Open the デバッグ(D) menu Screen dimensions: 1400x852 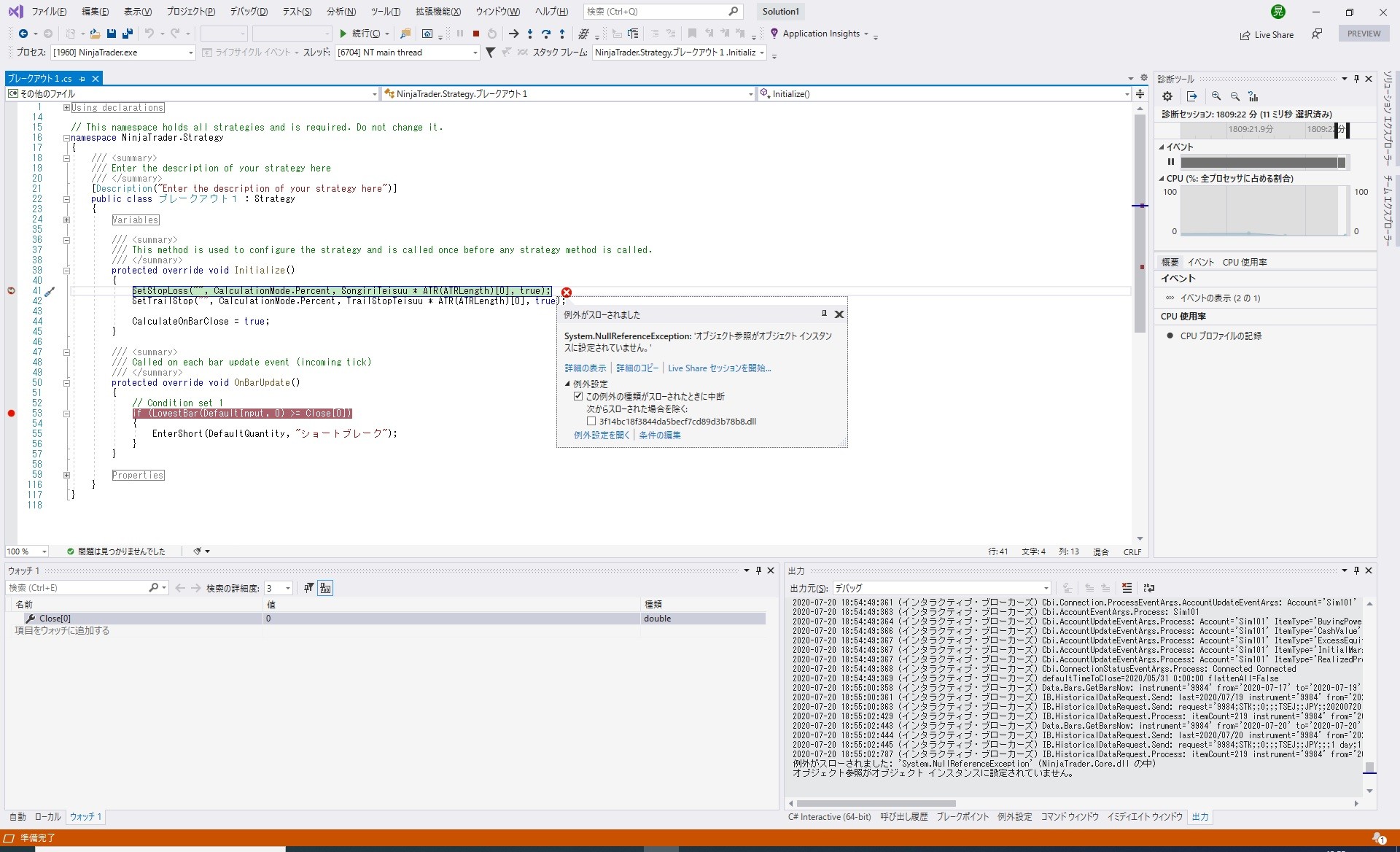click(x=249, y=12)
